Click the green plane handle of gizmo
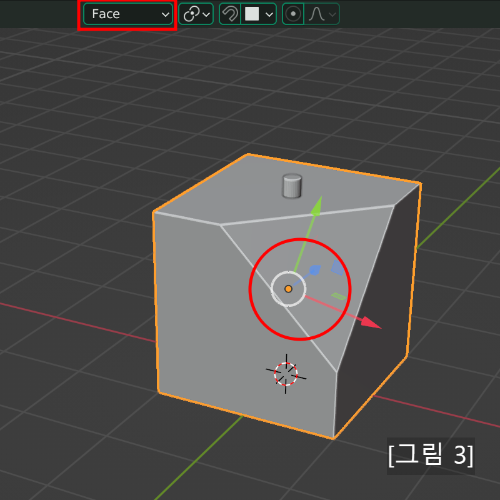This screenshot has width=500, height=500. coord(339,296)
